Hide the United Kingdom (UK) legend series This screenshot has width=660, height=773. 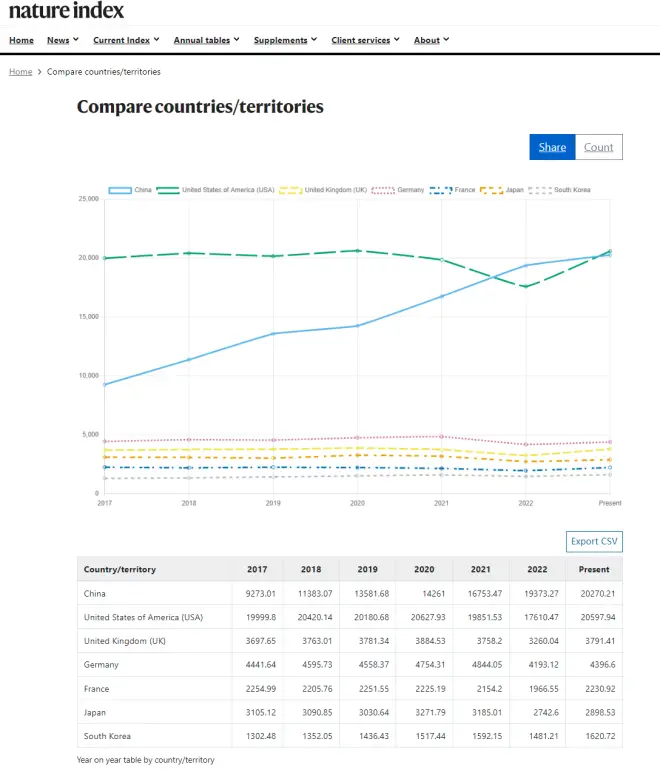290,190
